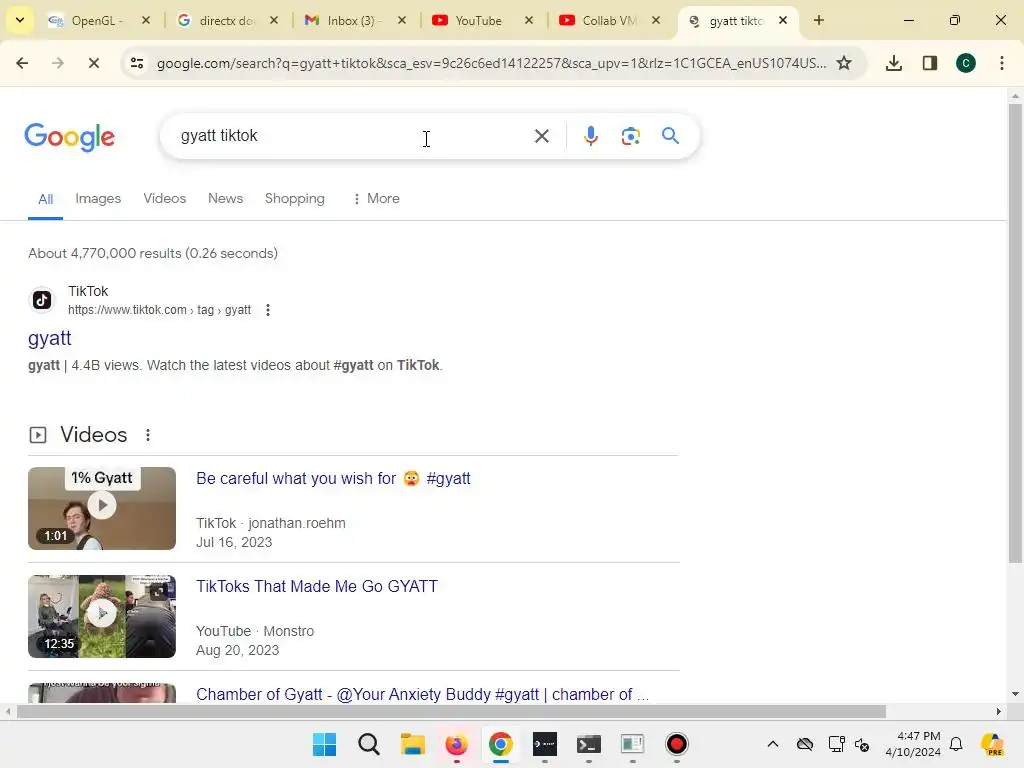This screenshot has width=1024, height=768.
Task: Open options for the Videos section
Action: [x=148, y=435]
